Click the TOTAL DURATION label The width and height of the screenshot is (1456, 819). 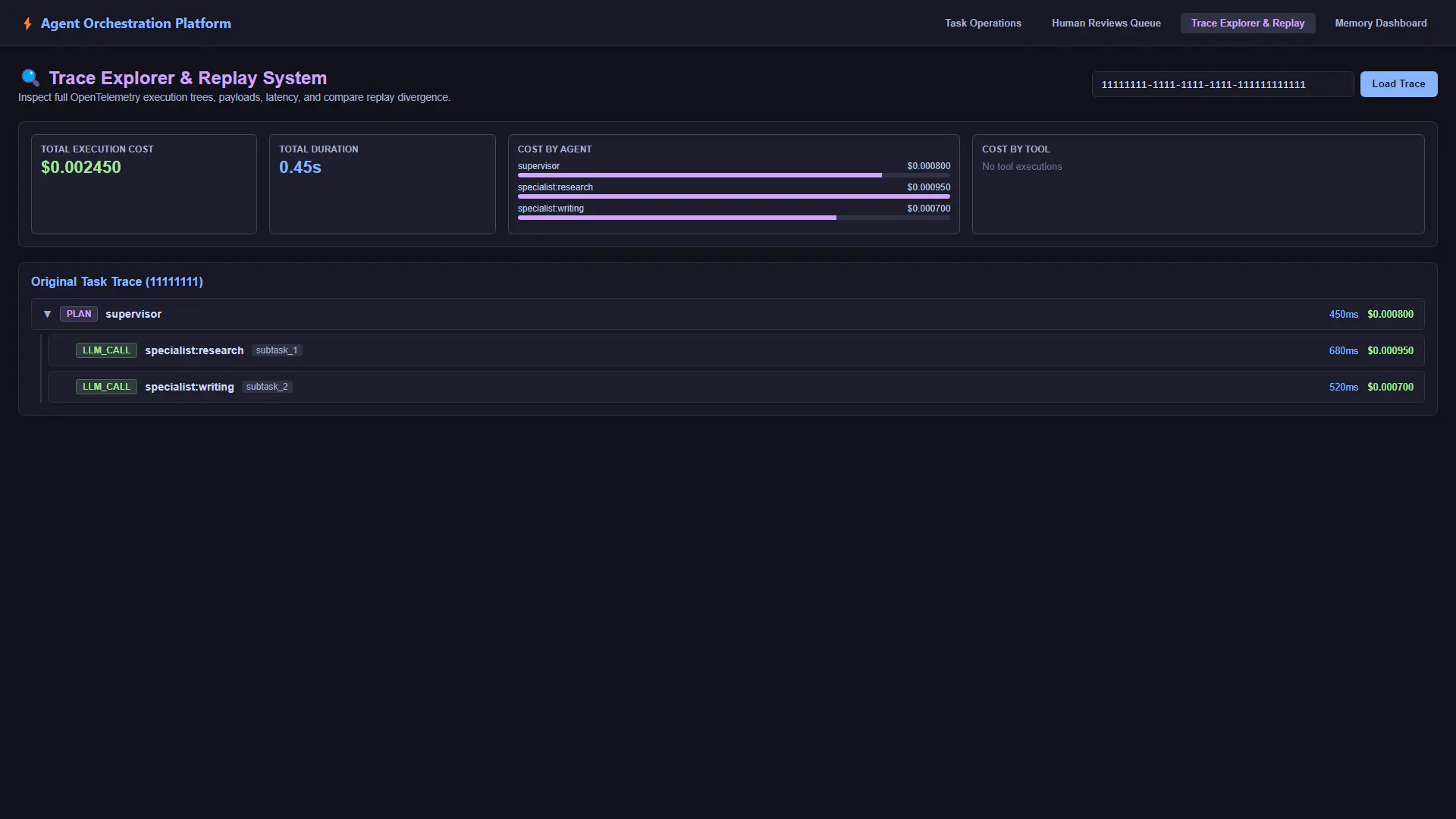318,149
